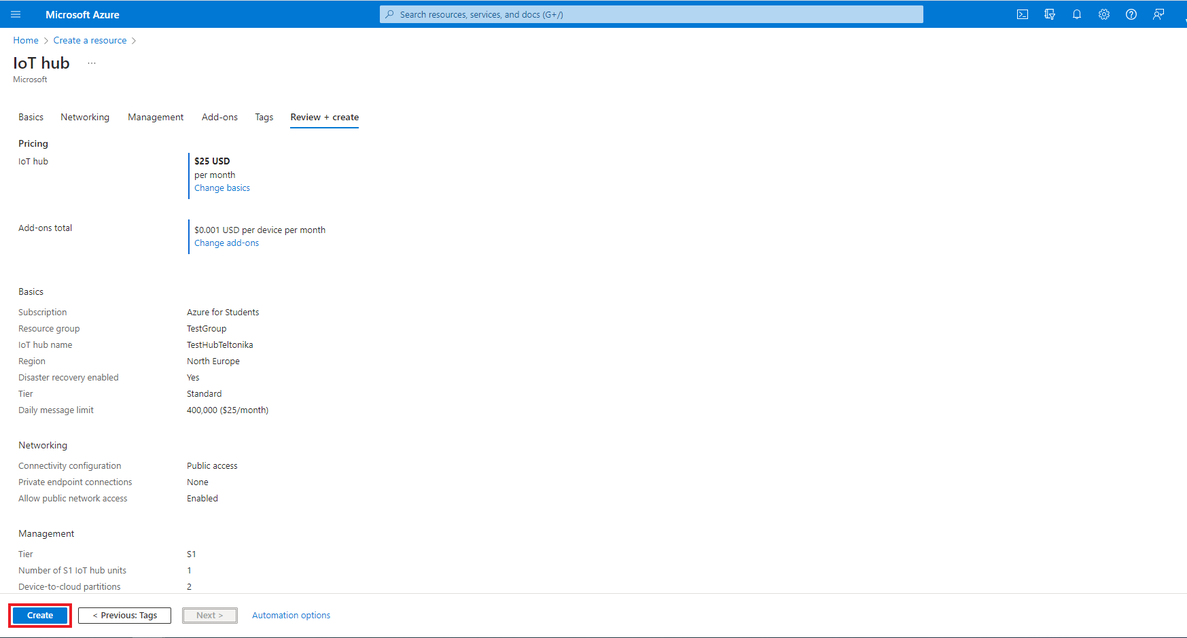Open Azure portal settings gear

(1103, 14)
